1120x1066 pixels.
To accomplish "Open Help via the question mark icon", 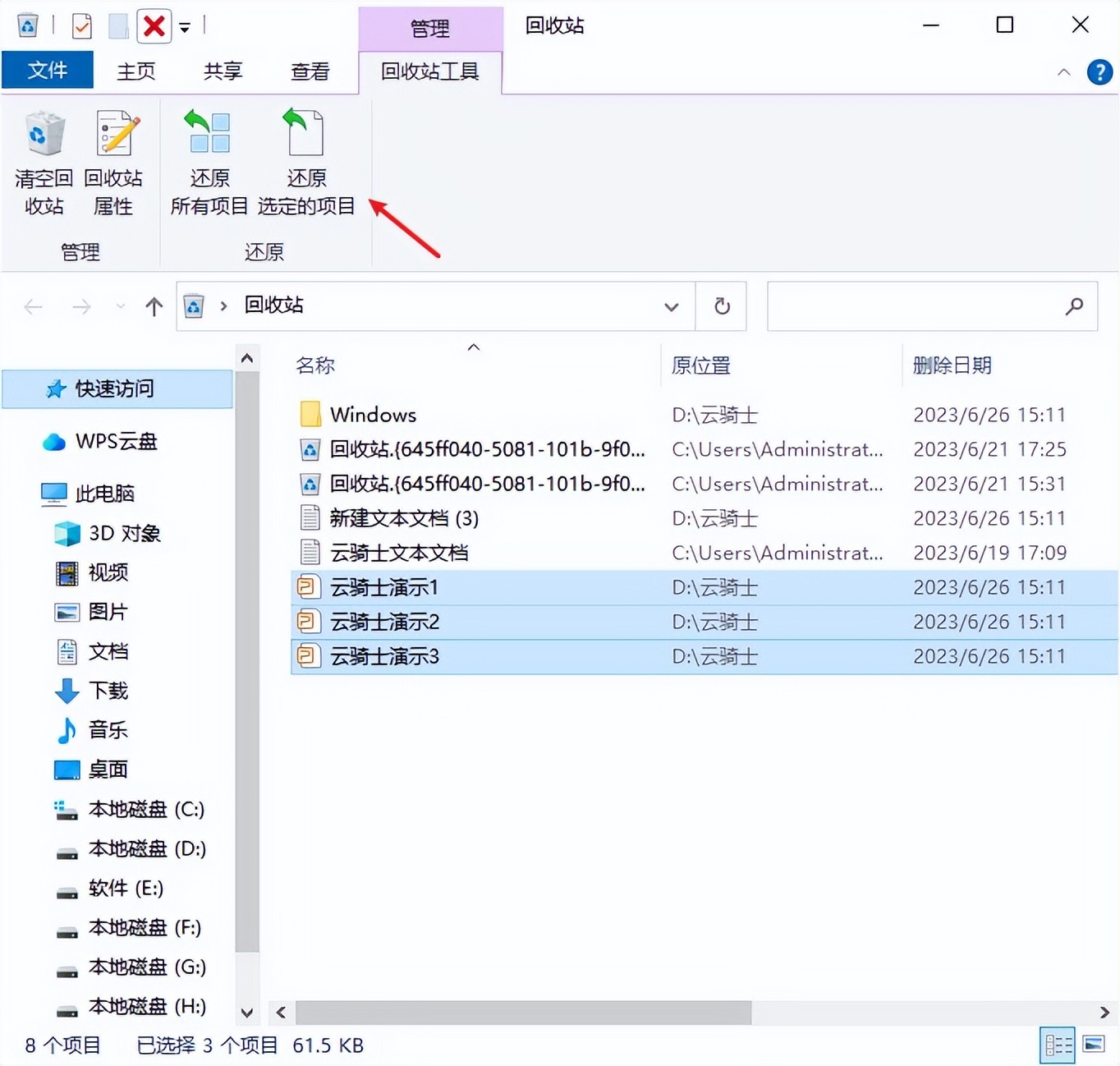I will click(x=1099, y=72).
